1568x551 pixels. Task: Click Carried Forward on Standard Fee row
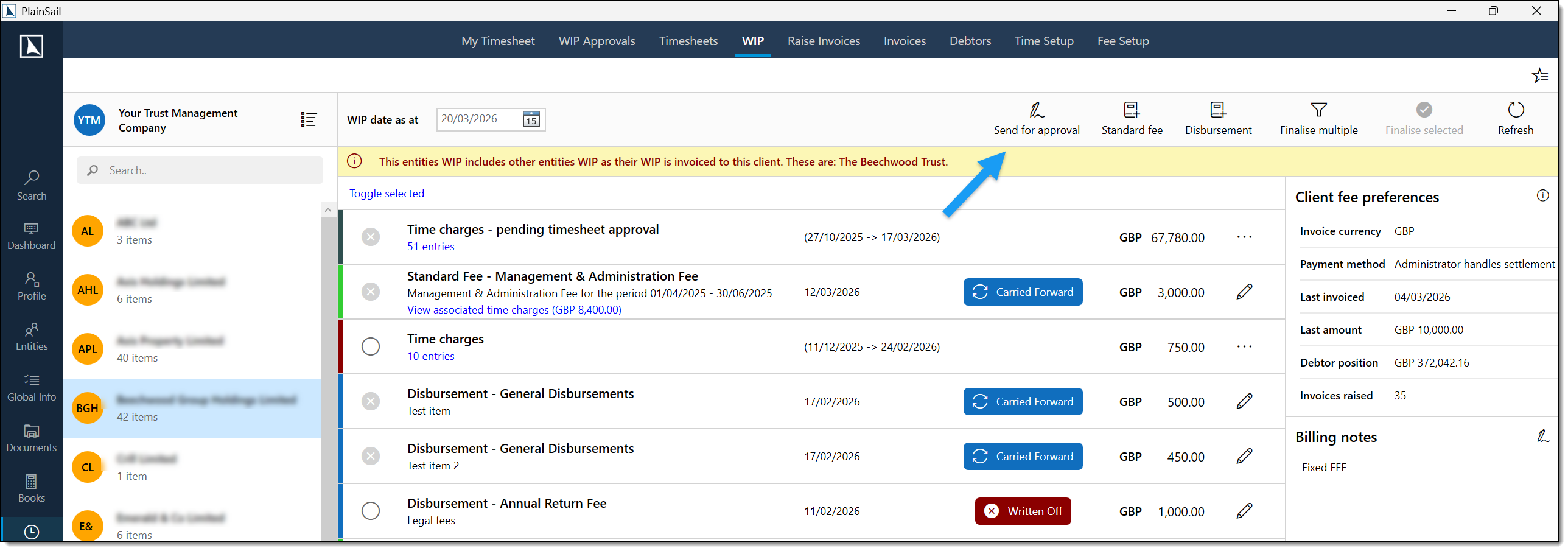click(1023, 292)
